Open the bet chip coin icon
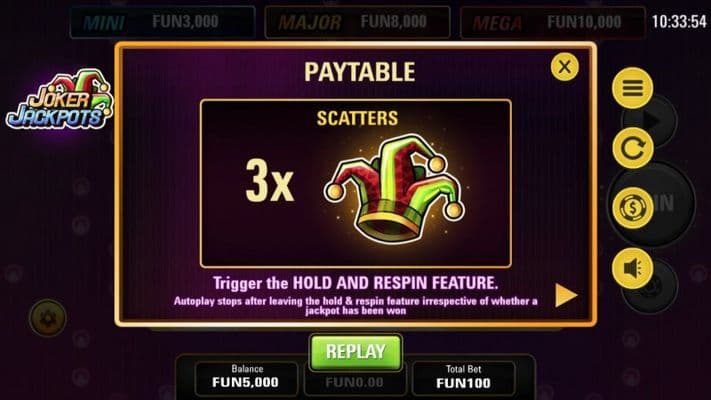The image size is (711, 400). pyautogui.click(x=633, y=208)
